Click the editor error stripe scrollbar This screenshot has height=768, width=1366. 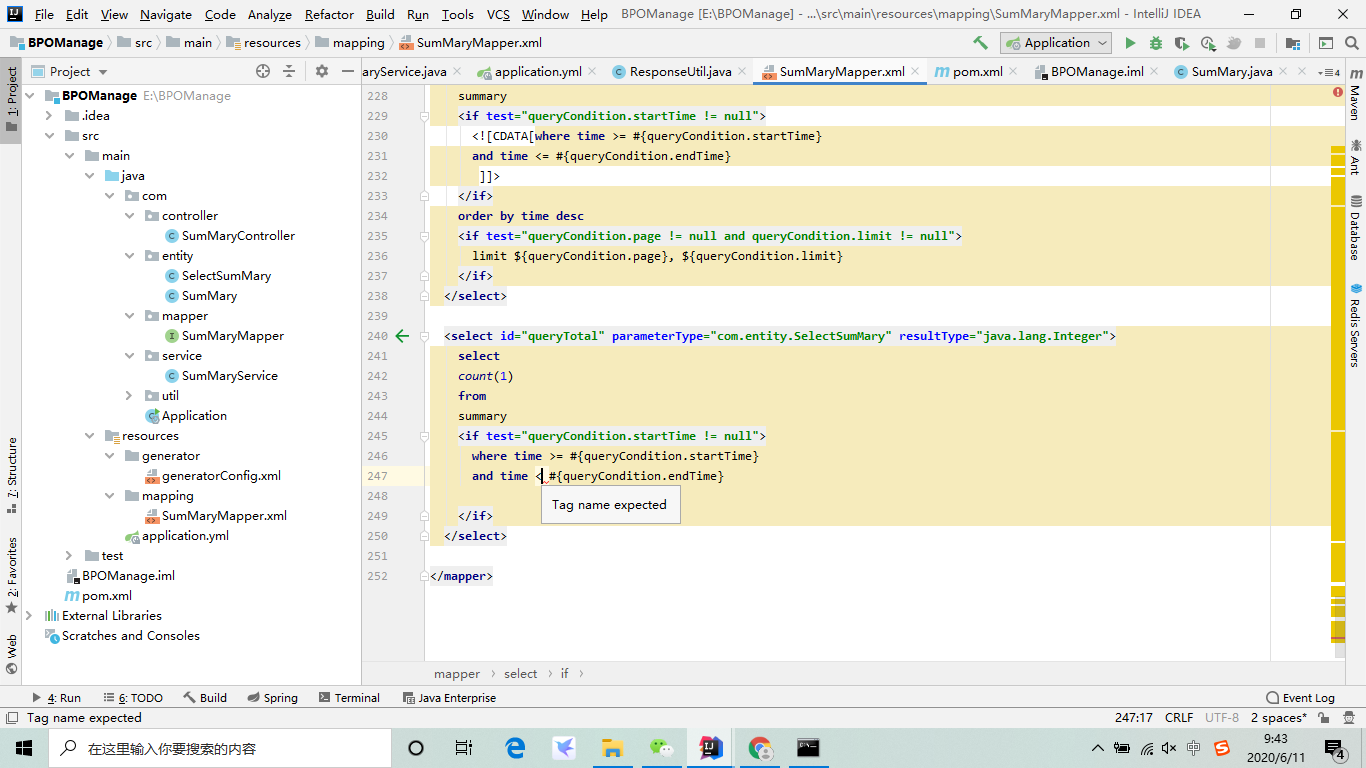pyautogui.click(x=1338, y=400)
